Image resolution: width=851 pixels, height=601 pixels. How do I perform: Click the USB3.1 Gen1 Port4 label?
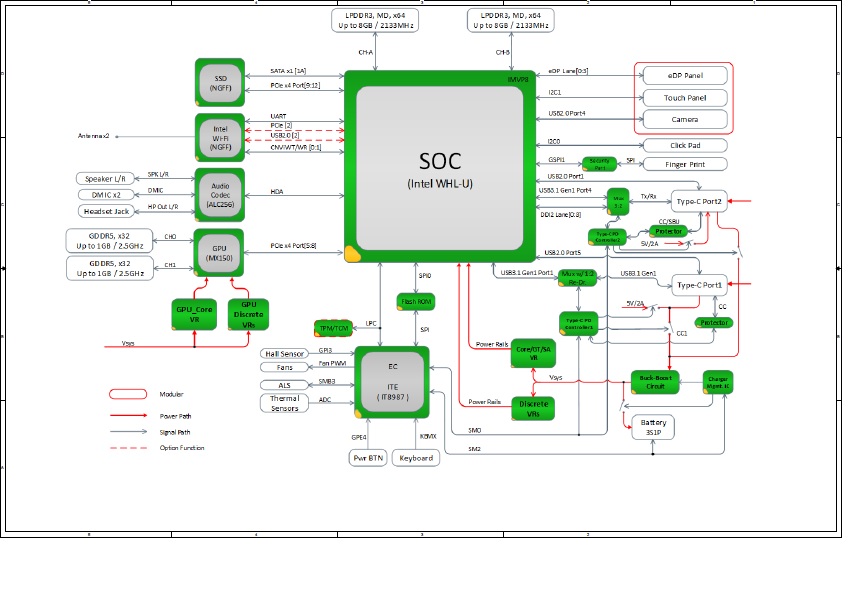(x=565, y=191)
